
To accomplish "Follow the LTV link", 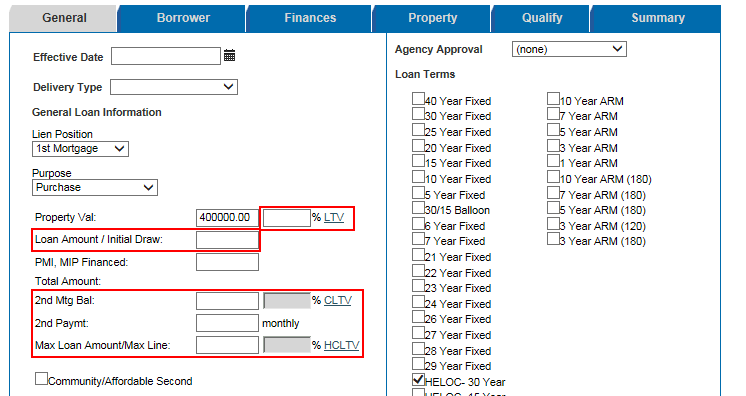I will (334, 218).
